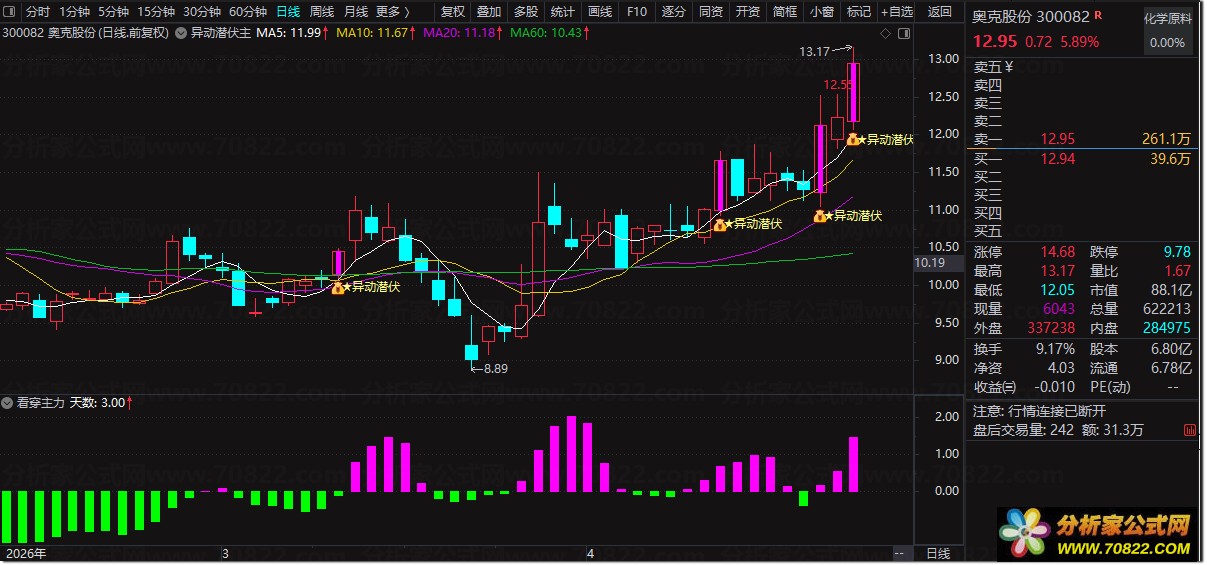Open the F10 company info

click(x=636, y=12)
